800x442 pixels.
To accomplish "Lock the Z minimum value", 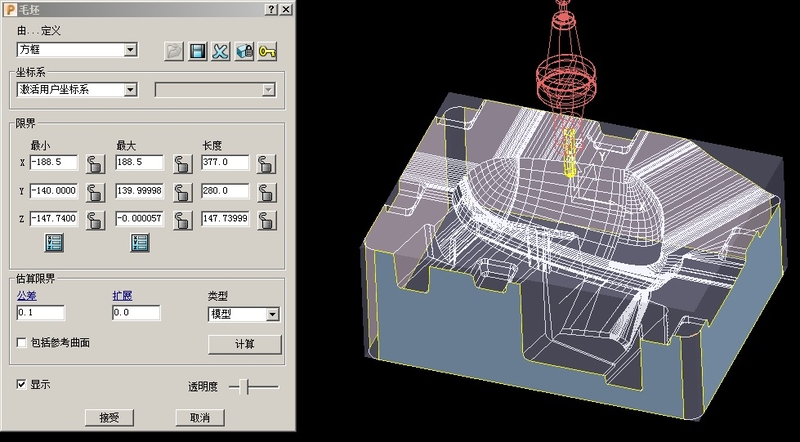I will [x=95, y=220].
